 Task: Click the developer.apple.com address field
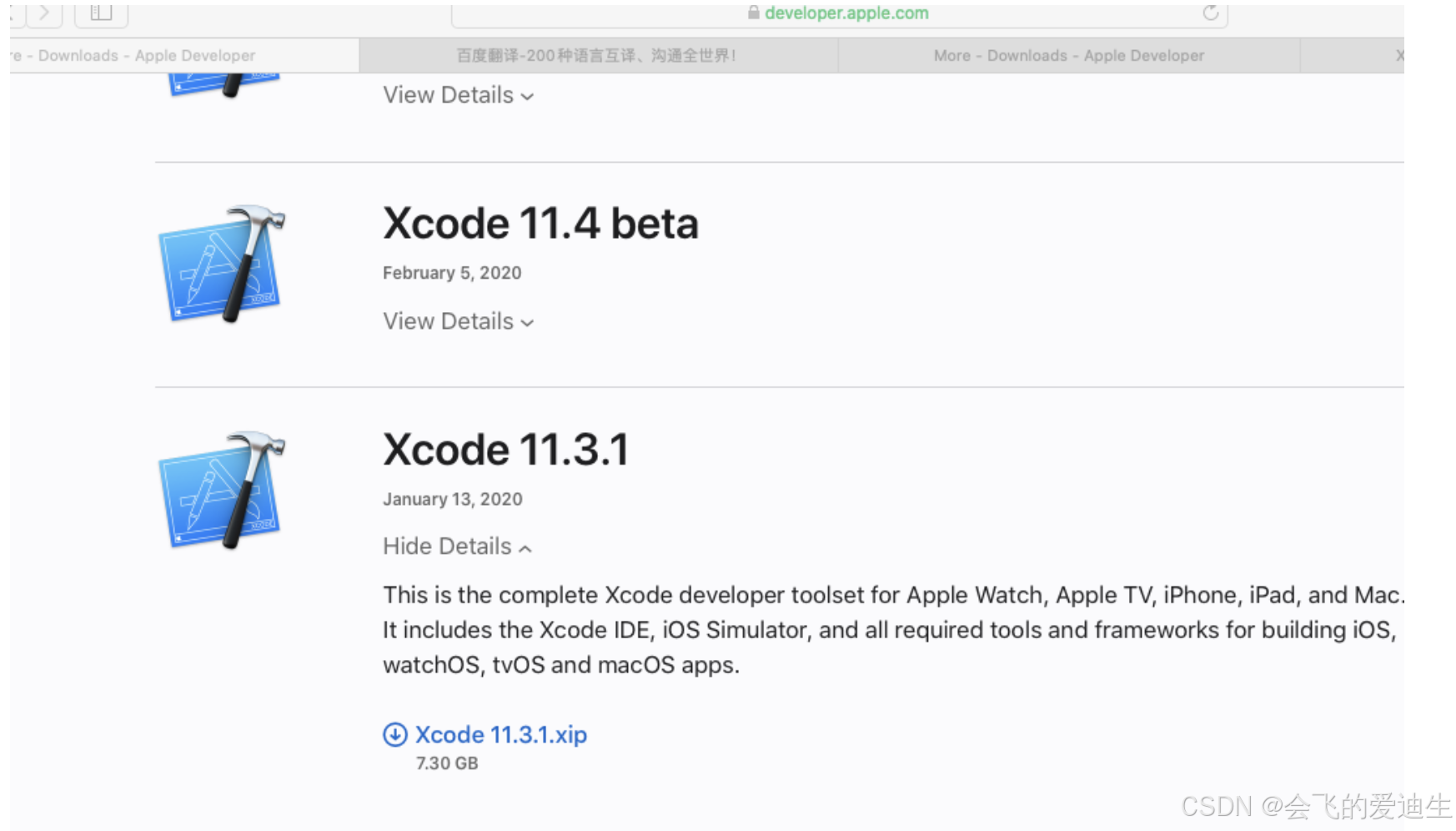coord(839,13)
